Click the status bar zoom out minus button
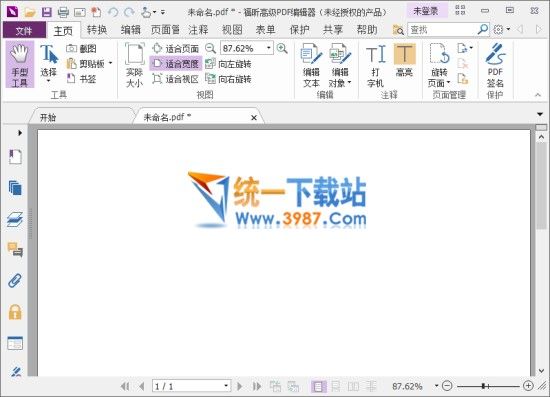This screenshot has width=550, height=397. 447,386
